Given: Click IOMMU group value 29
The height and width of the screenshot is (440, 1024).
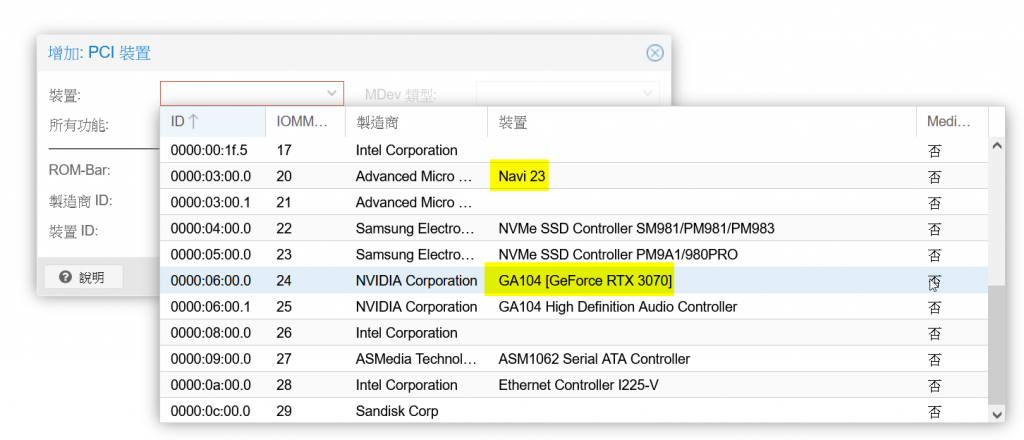Looking at the screenshot, I should point(284,411).
